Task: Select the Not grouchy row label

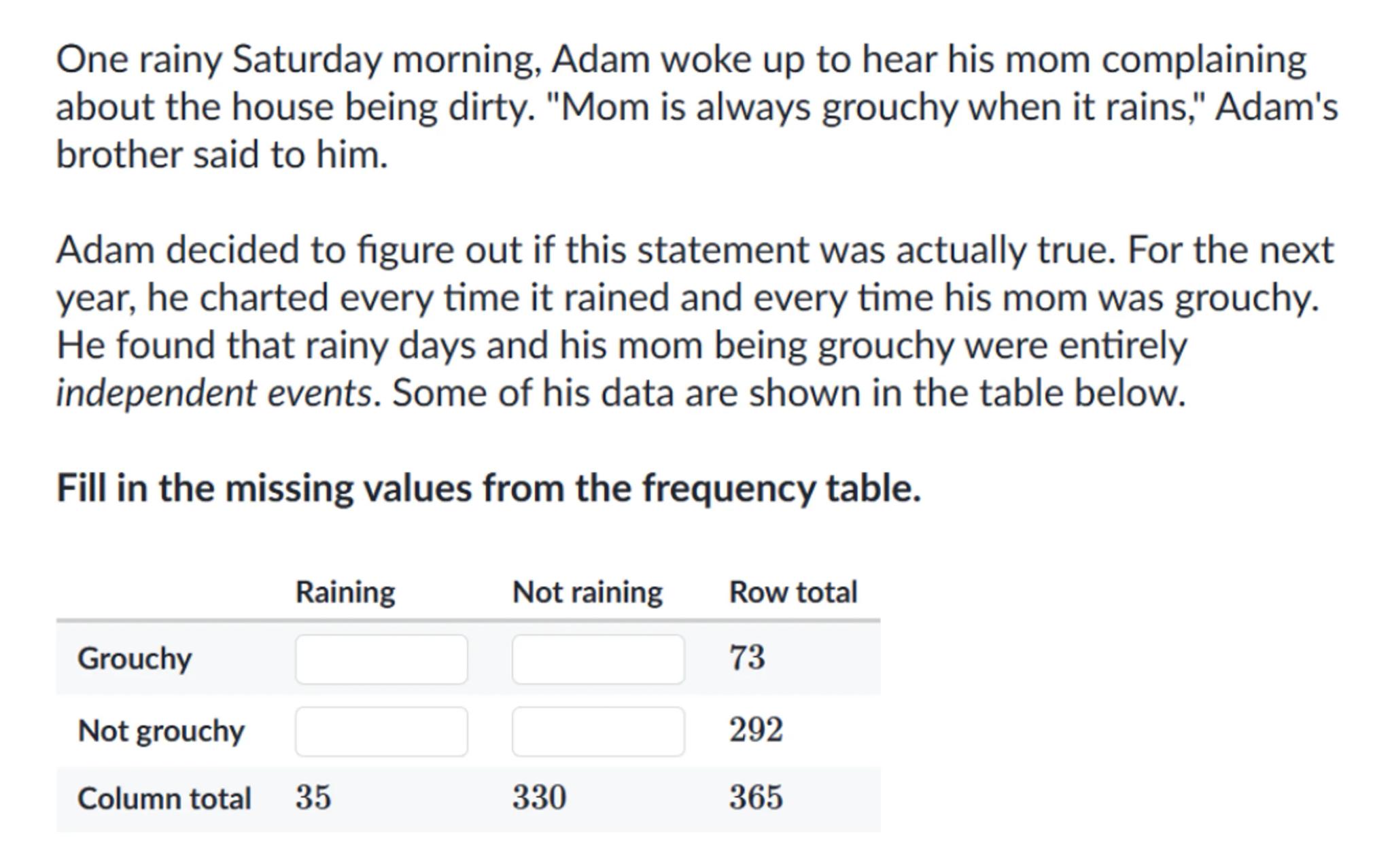Action: 161,731
